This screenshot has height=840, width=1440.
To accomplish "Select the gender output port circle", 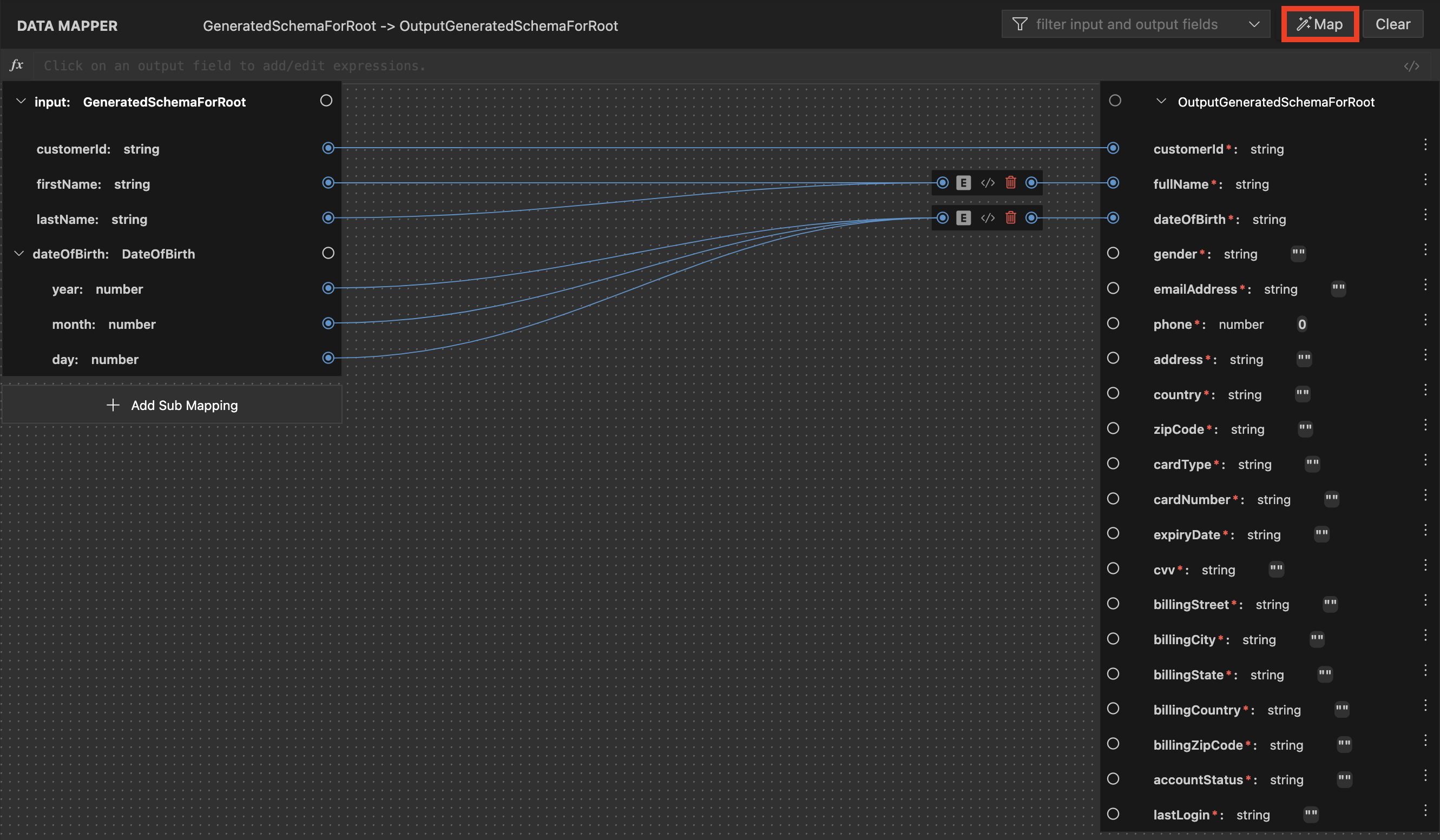I will tap(1113, 253).
